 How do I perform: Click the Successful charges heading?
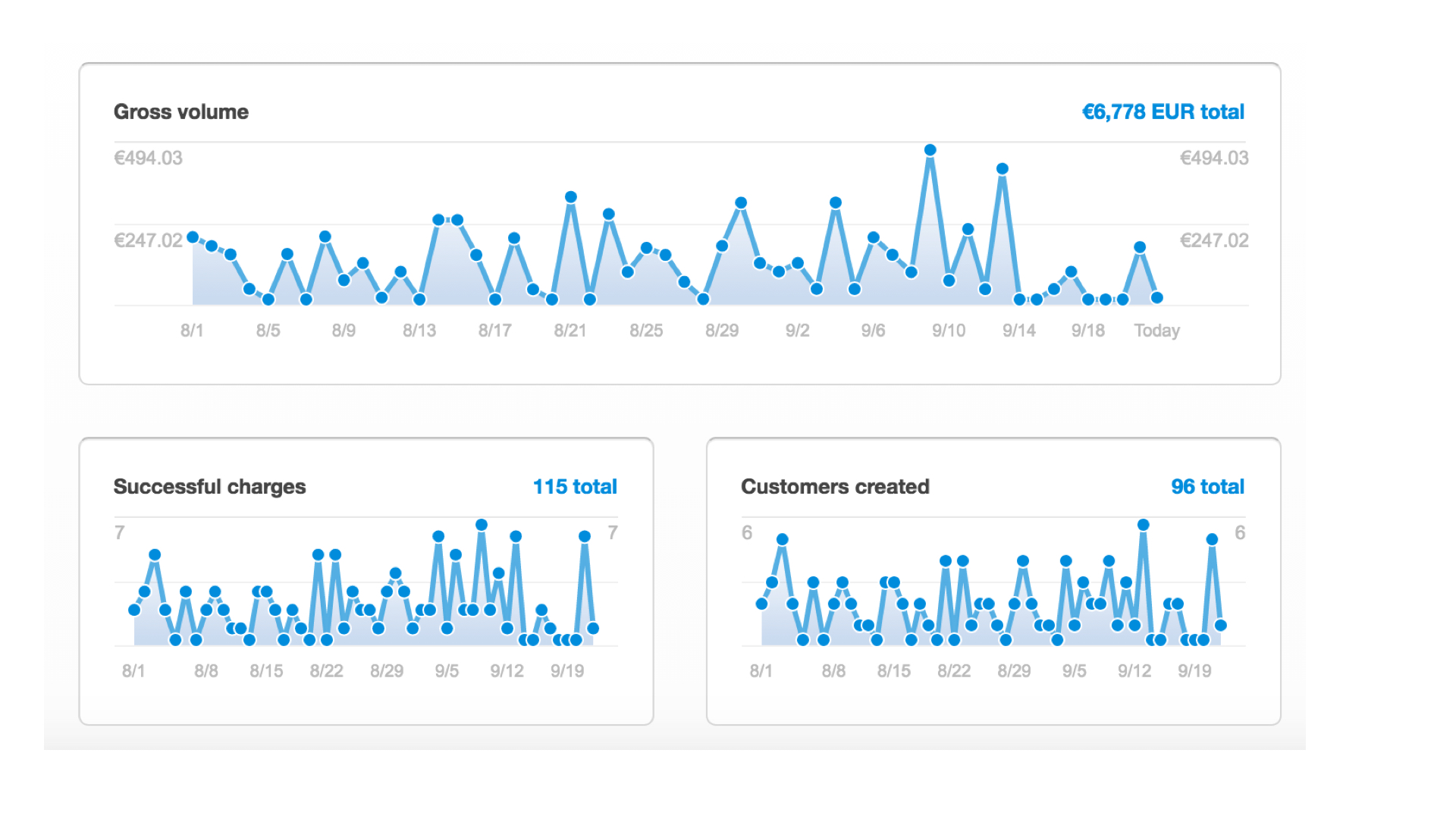click(x=209, y=486)
